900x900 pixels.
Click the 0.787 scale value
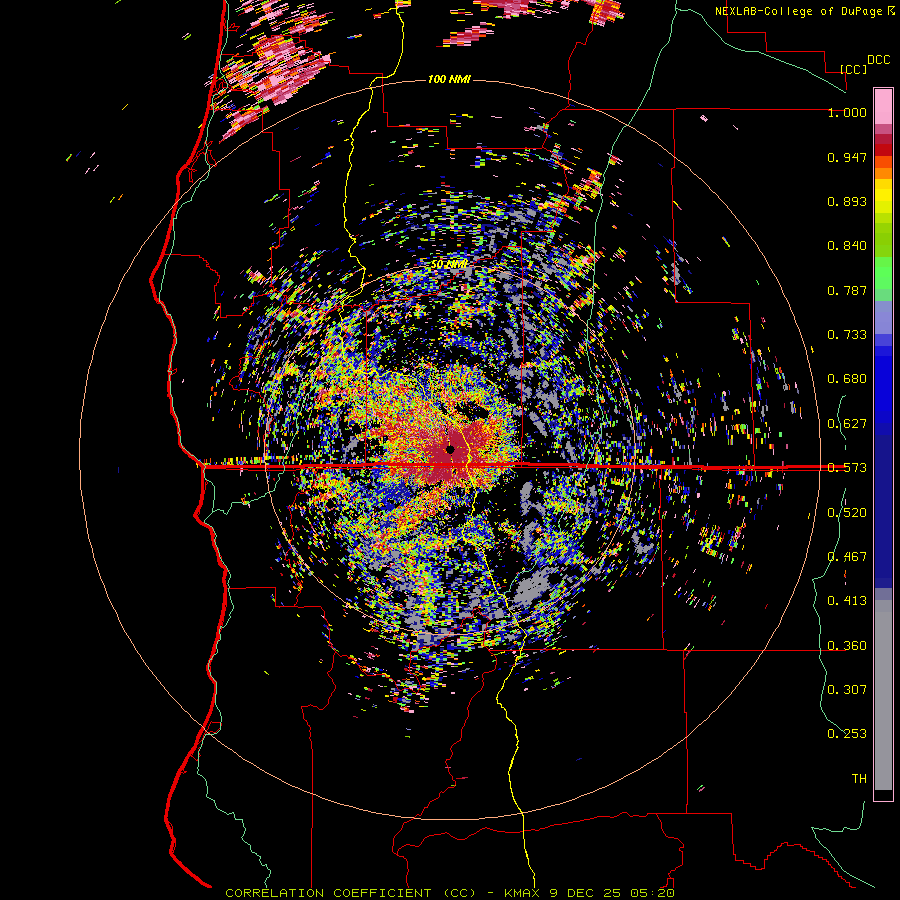(x=847, y=290)
